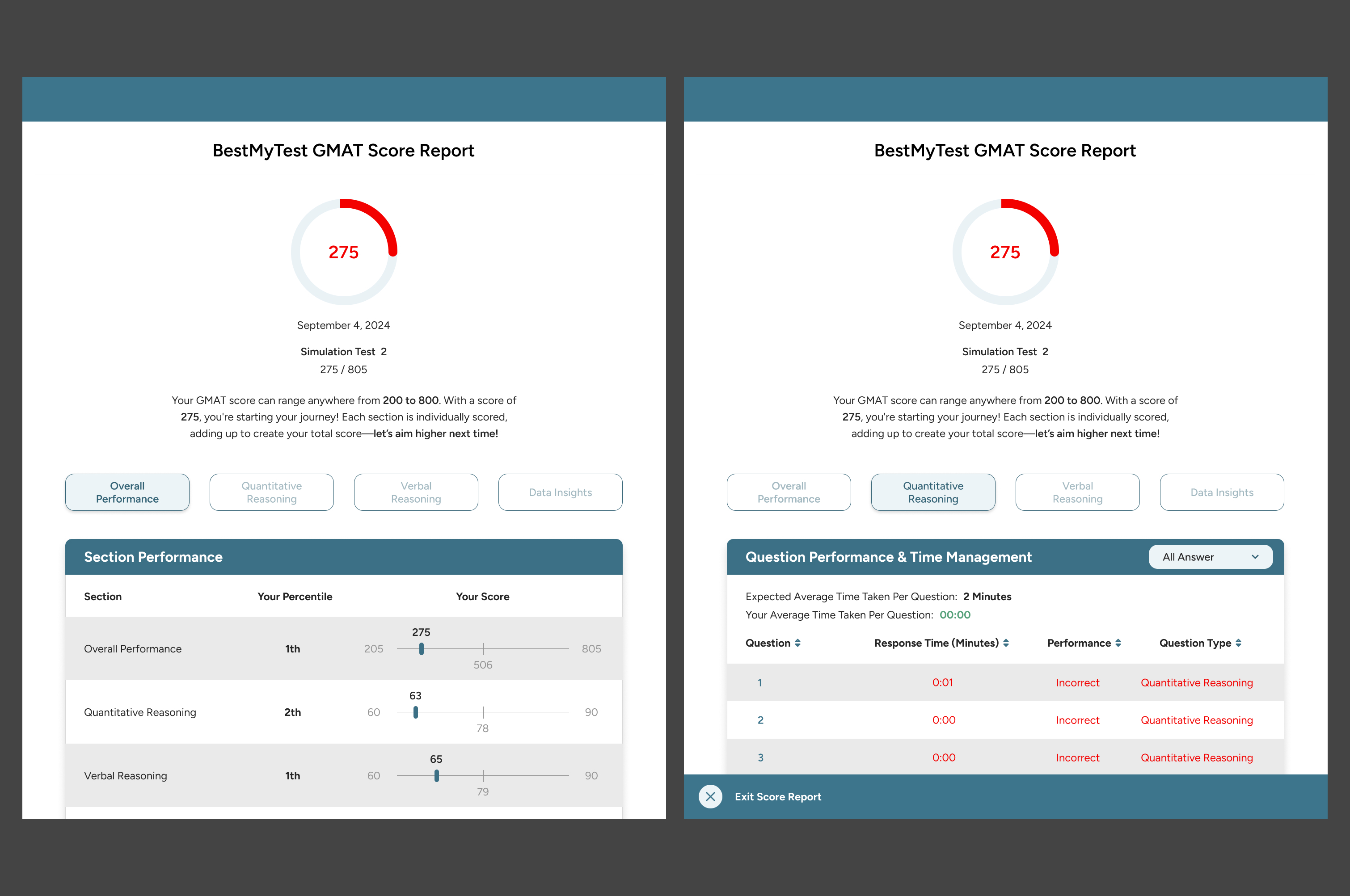Open the All Answer filter dropdown

1211,557
